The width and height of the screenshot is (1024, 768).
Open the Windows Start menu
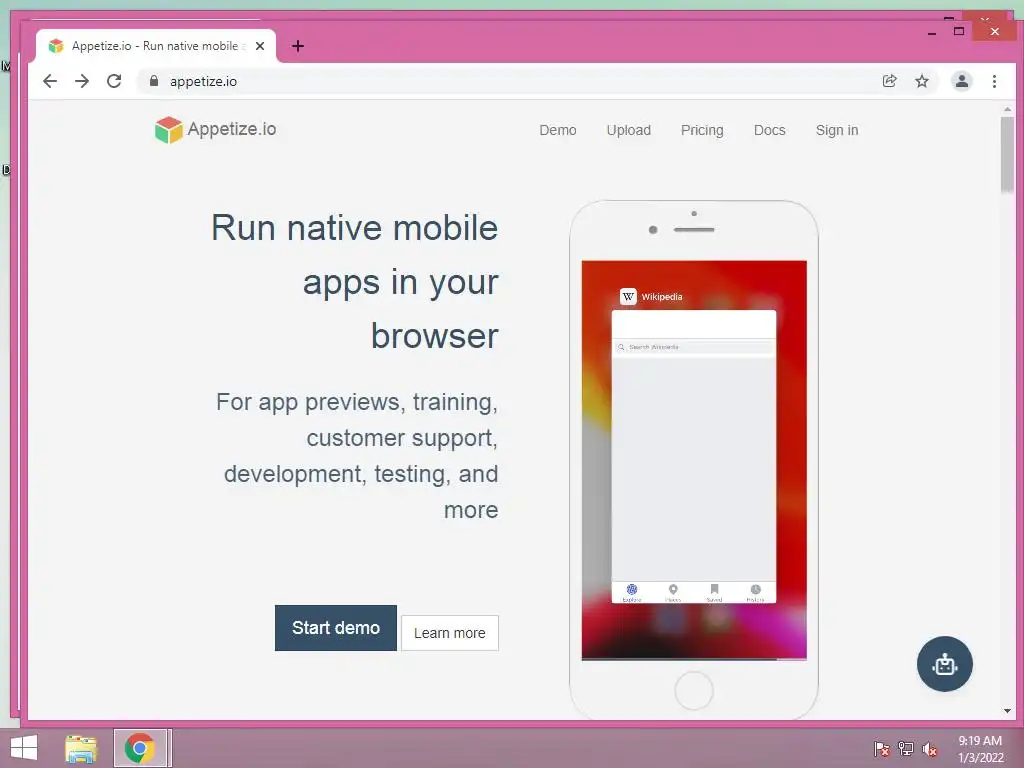tap(24, 748)
